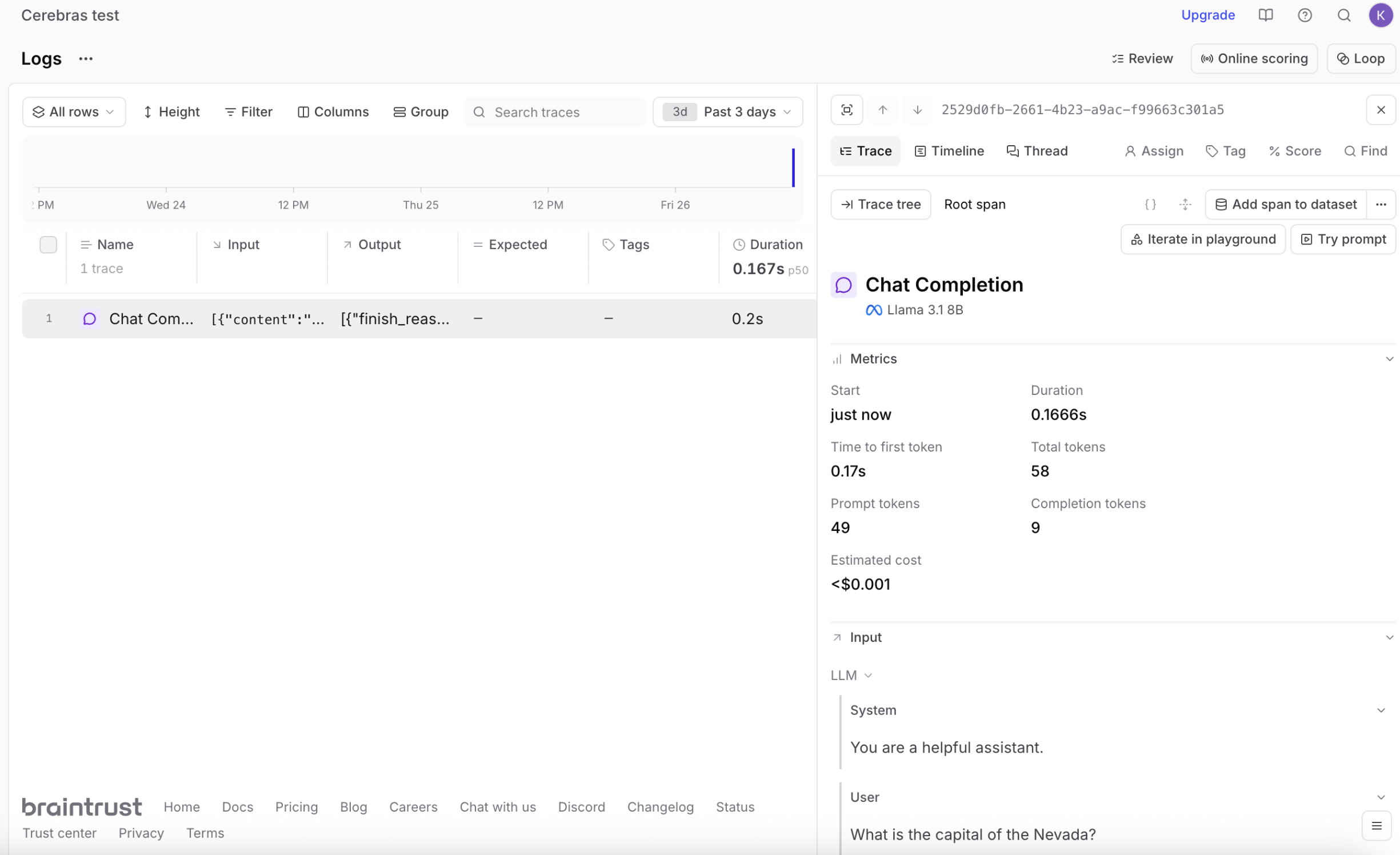Switch to the Thread tab
This screenshot has height=855, width=1400.
pyautogui.click(x=1037, y=151)
